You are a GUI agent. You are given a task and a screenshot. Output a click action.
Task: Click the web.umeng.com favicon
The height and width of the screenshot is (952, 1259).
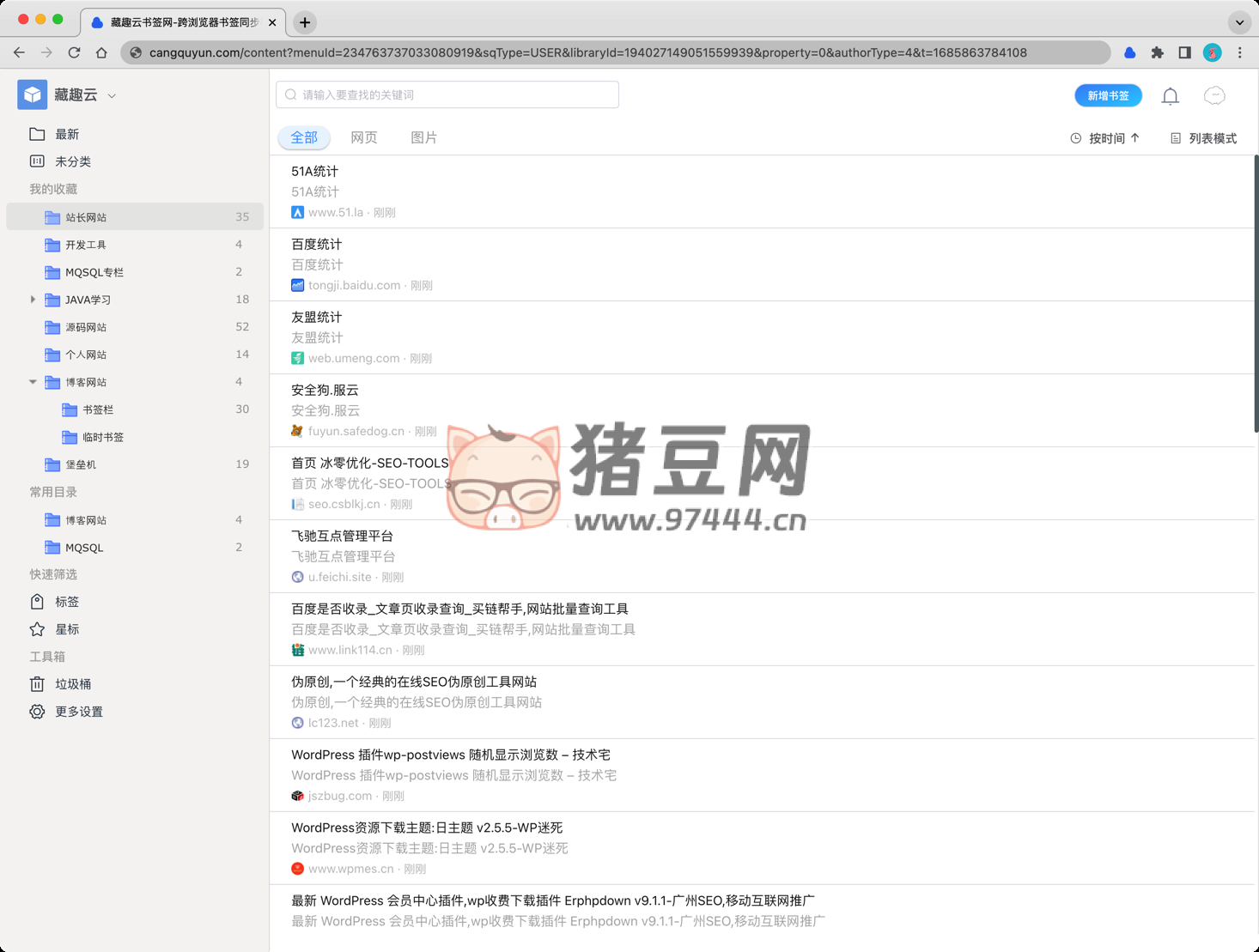pos(297,358)
